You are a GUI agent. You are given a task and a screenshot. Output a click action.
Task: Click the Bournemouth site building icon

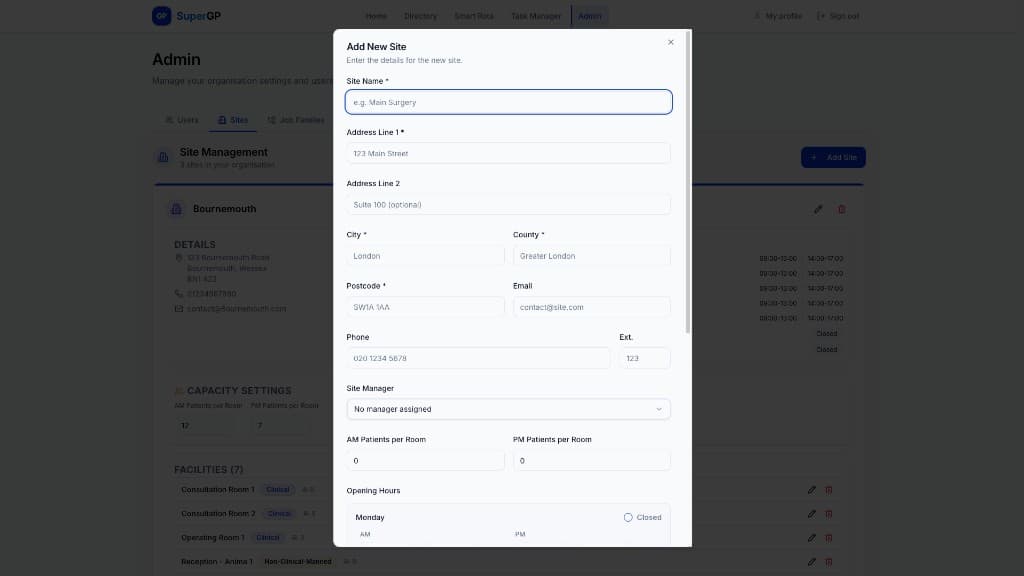click(x=176, y=210)
